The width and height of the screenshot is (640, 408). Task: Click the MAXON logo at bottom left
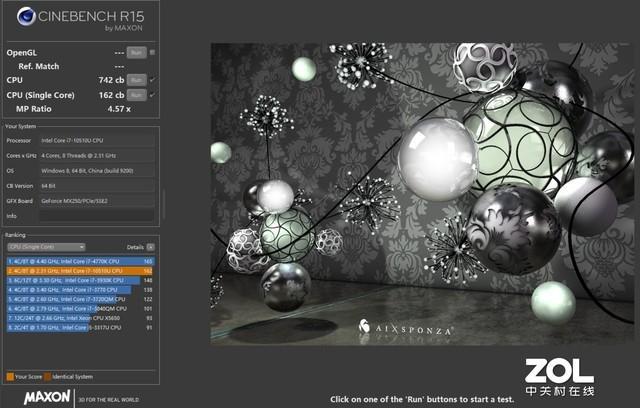coord(47,397)
